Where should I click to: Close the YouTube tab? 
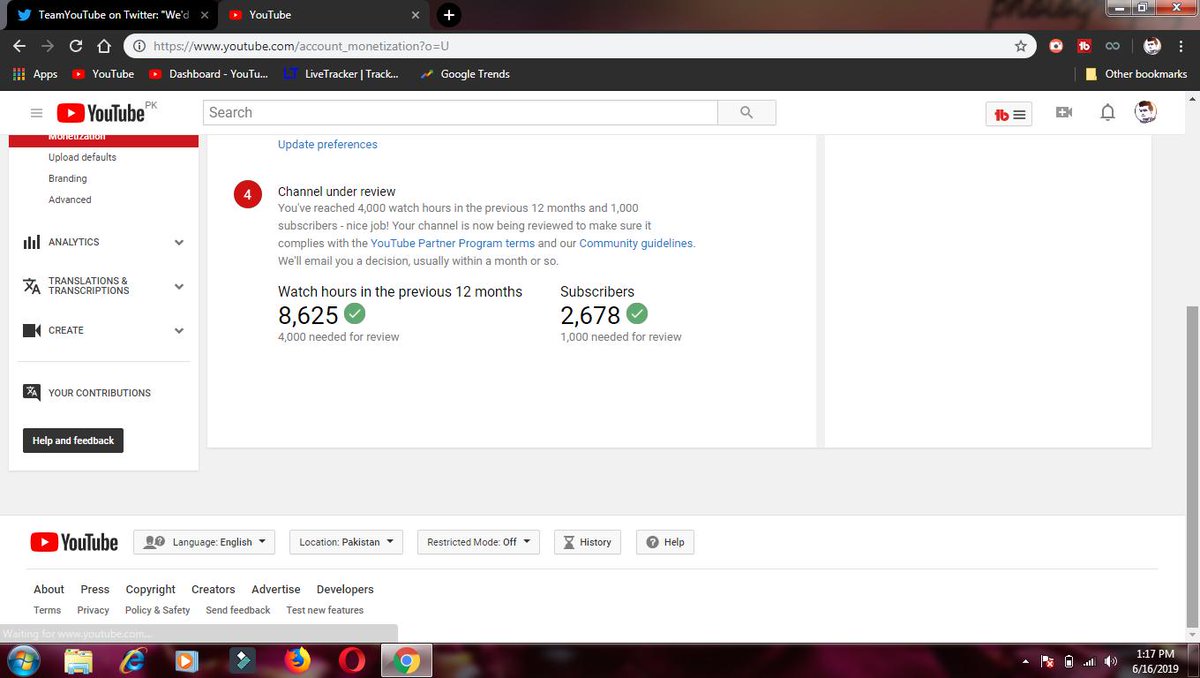(416, 15)
